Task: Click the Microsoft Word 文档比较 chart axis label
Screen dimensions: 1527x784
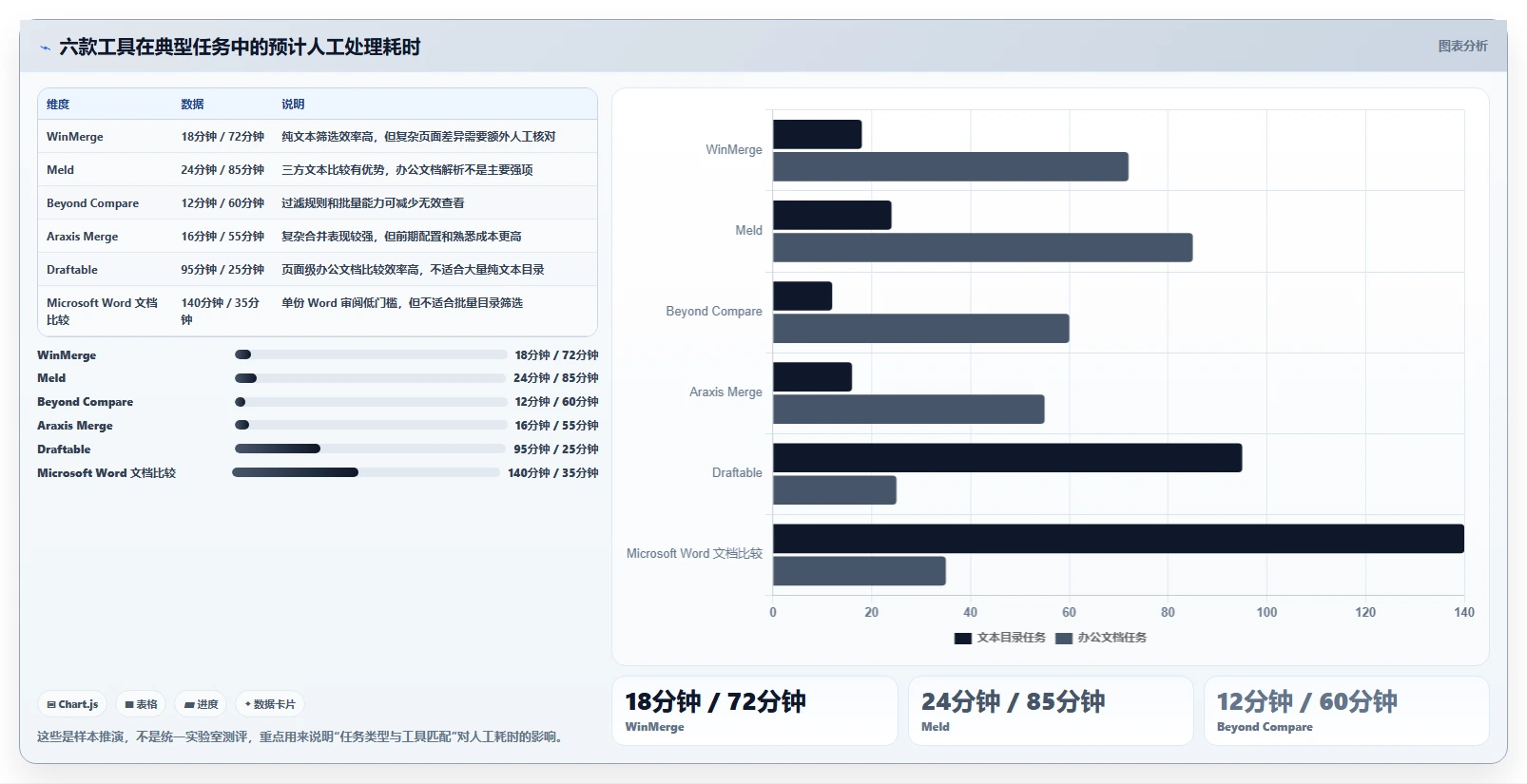Action: coord(694,553)
